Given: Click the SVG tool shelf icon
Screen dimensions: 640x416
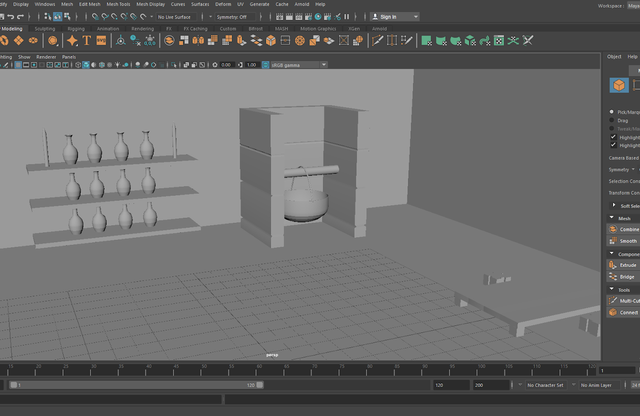Looking at the screenshot, I should 101,40.
